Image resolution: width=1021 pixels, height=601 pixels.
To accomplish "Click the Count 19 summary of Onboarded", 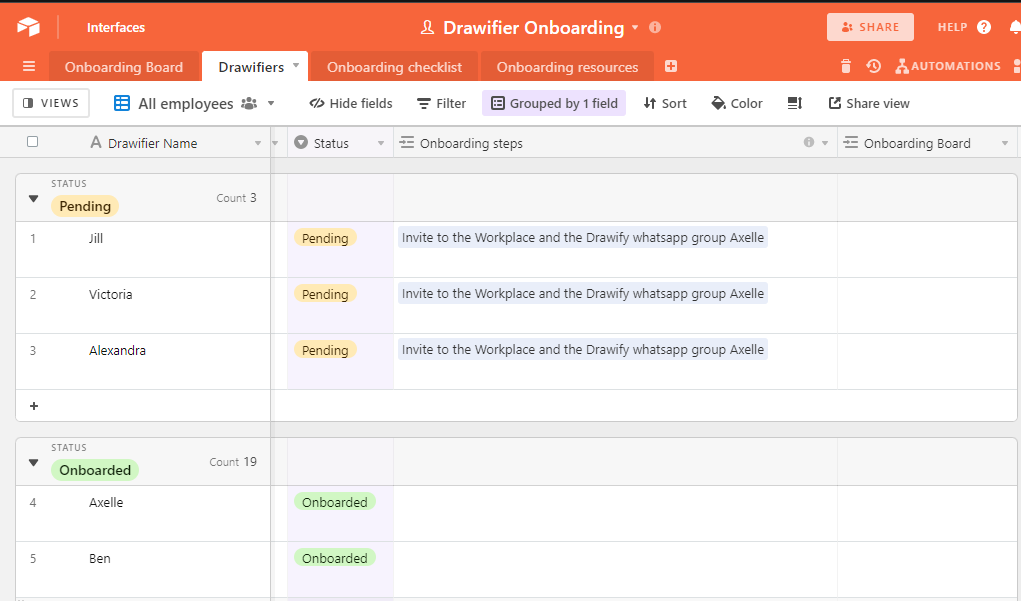I will coord(233,462).
